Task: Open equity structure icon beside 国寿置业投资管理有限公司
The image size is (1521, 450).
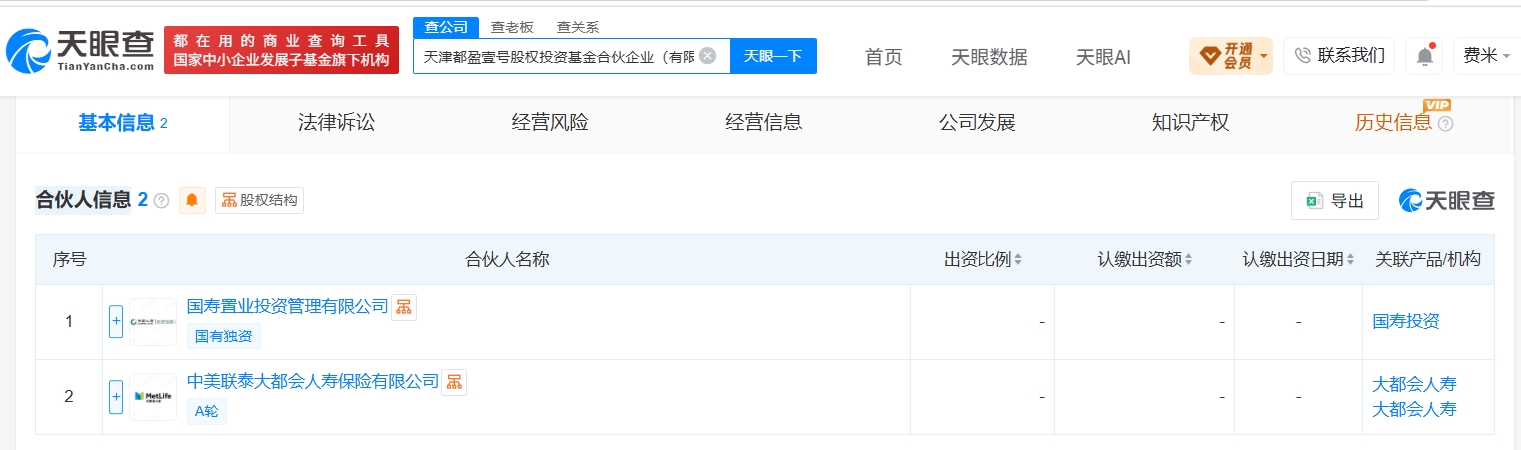Action: (x=403, y=307)
